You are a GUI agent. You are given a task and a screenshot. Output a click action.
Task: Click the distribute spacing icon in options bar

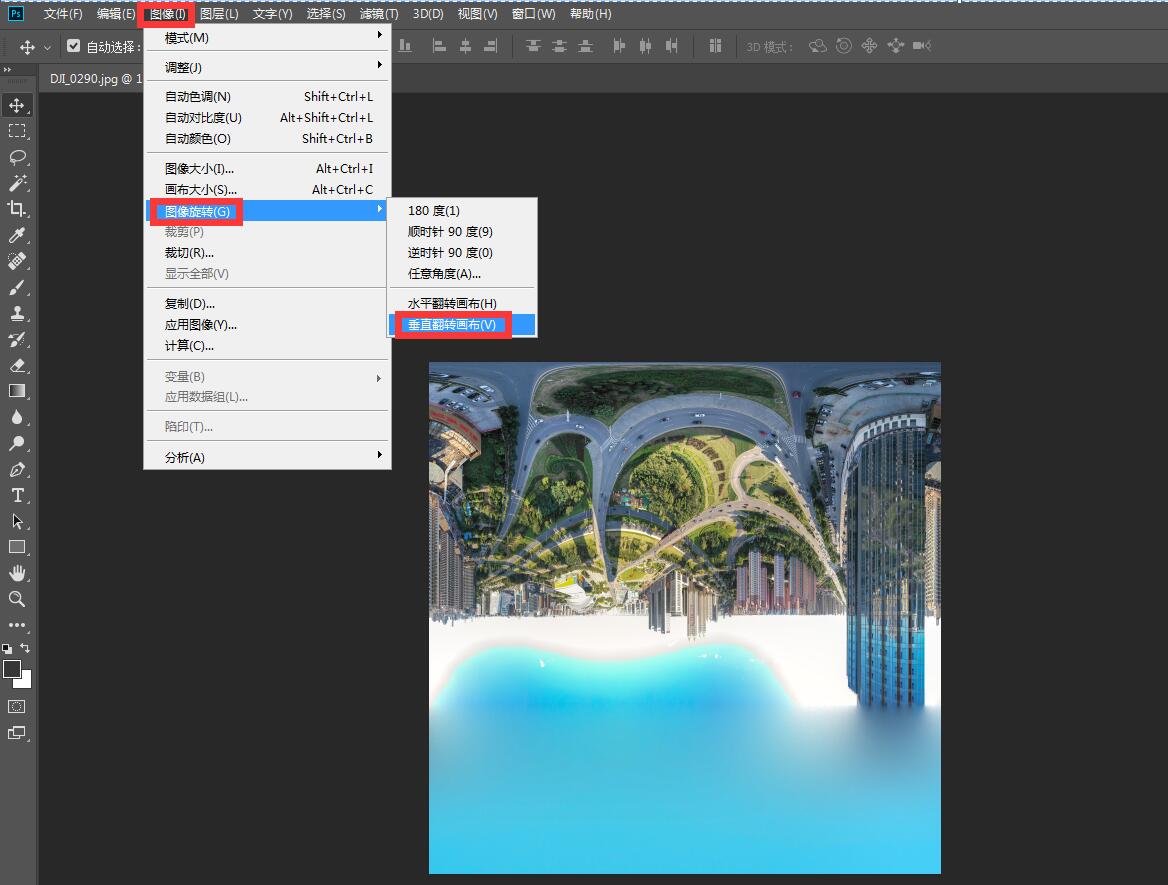715,46
